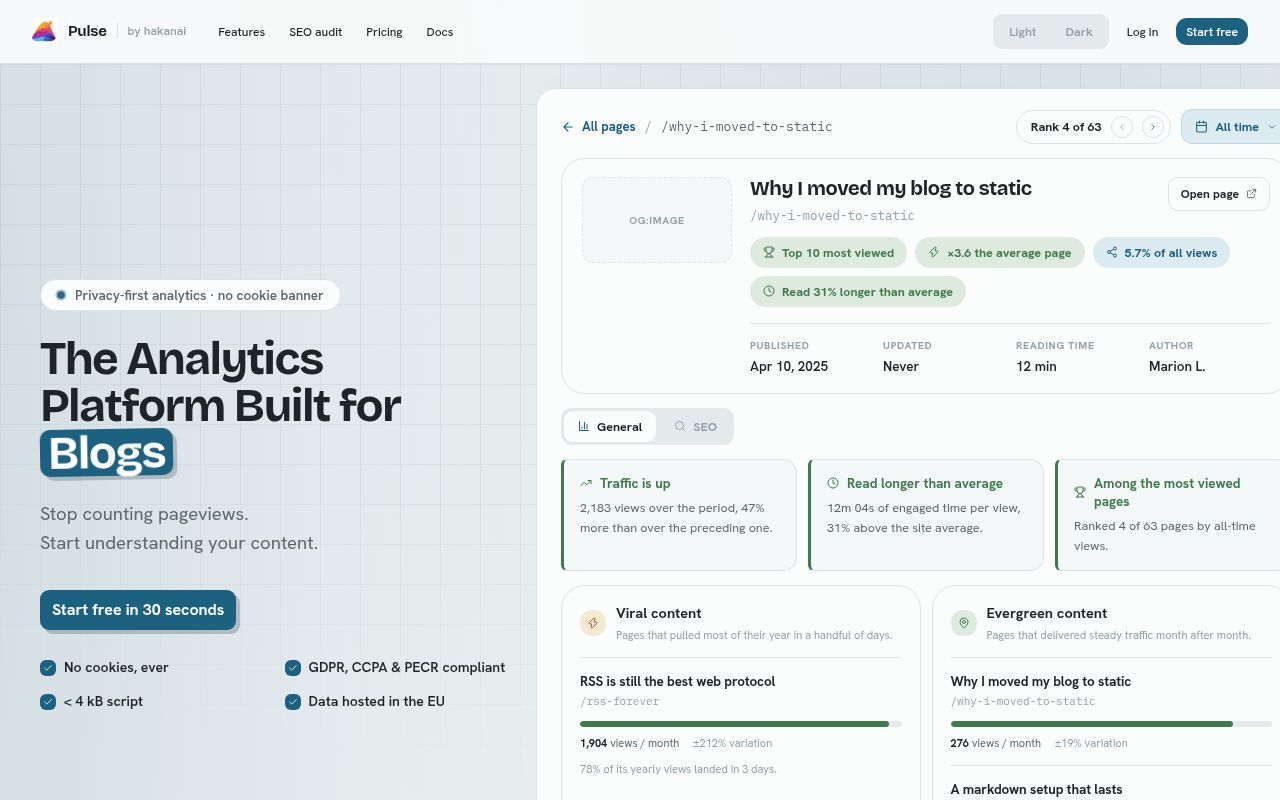The height and width of the screenshot is (800, 1280).
Task: Click the Never updated value
Action: pyautogui.click(x=900, y=366)
